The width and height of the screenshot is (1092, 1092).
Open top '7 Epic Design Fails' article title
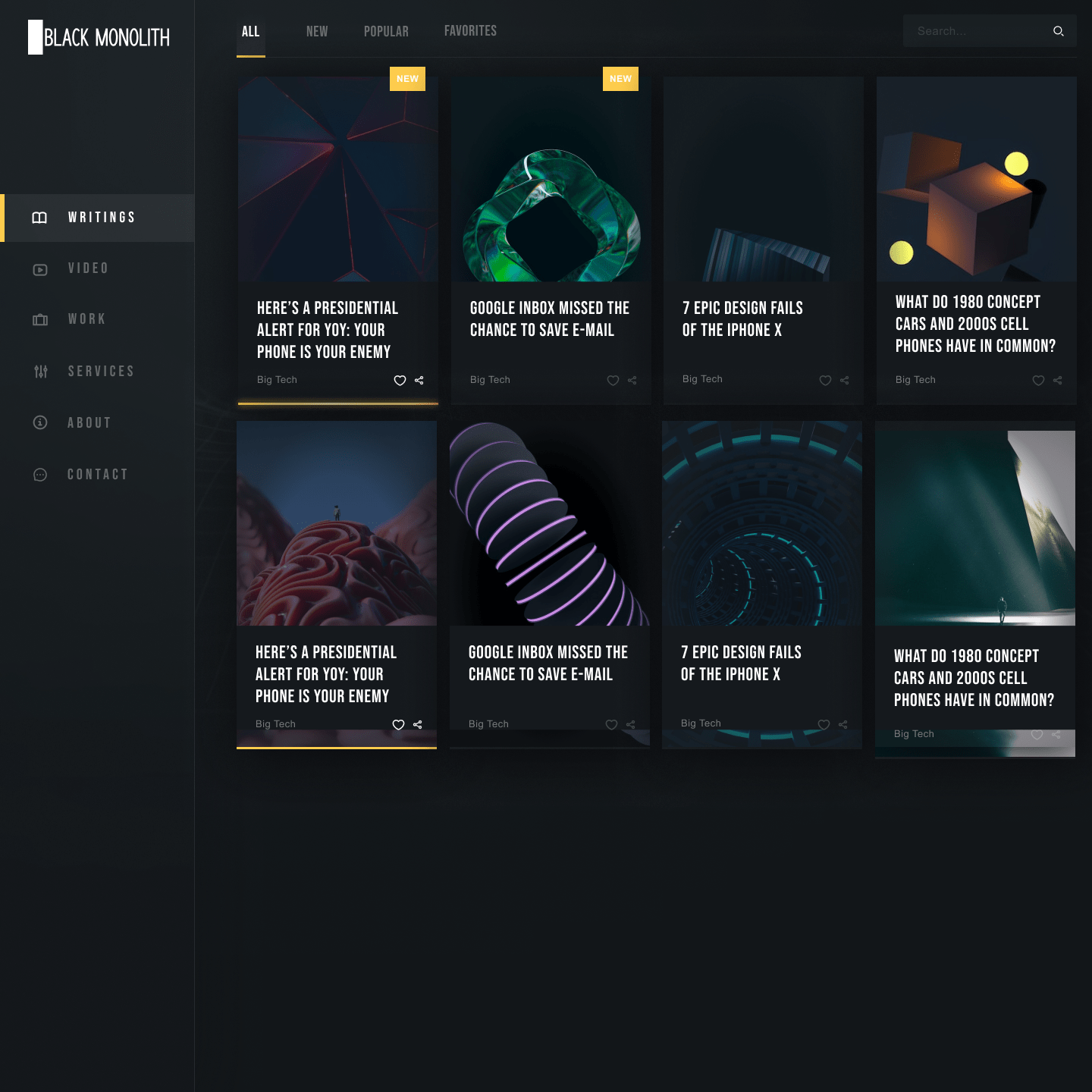[x=742, y=318]
